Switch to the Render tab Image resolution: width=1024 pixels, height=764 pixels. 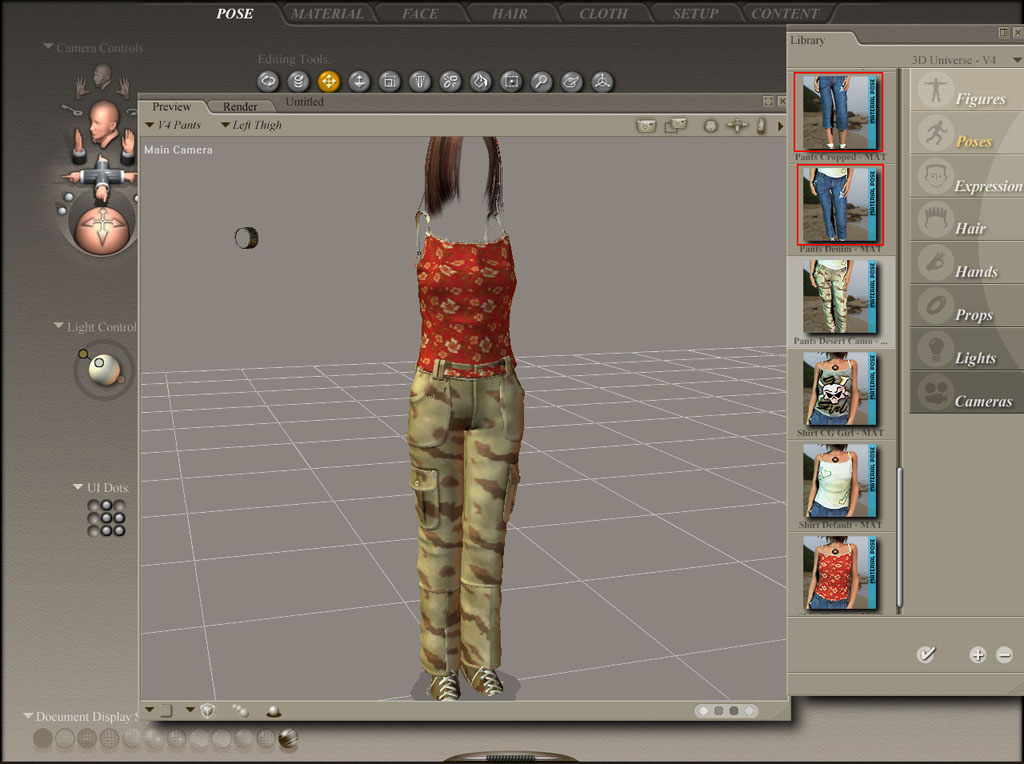coord(240,106)
